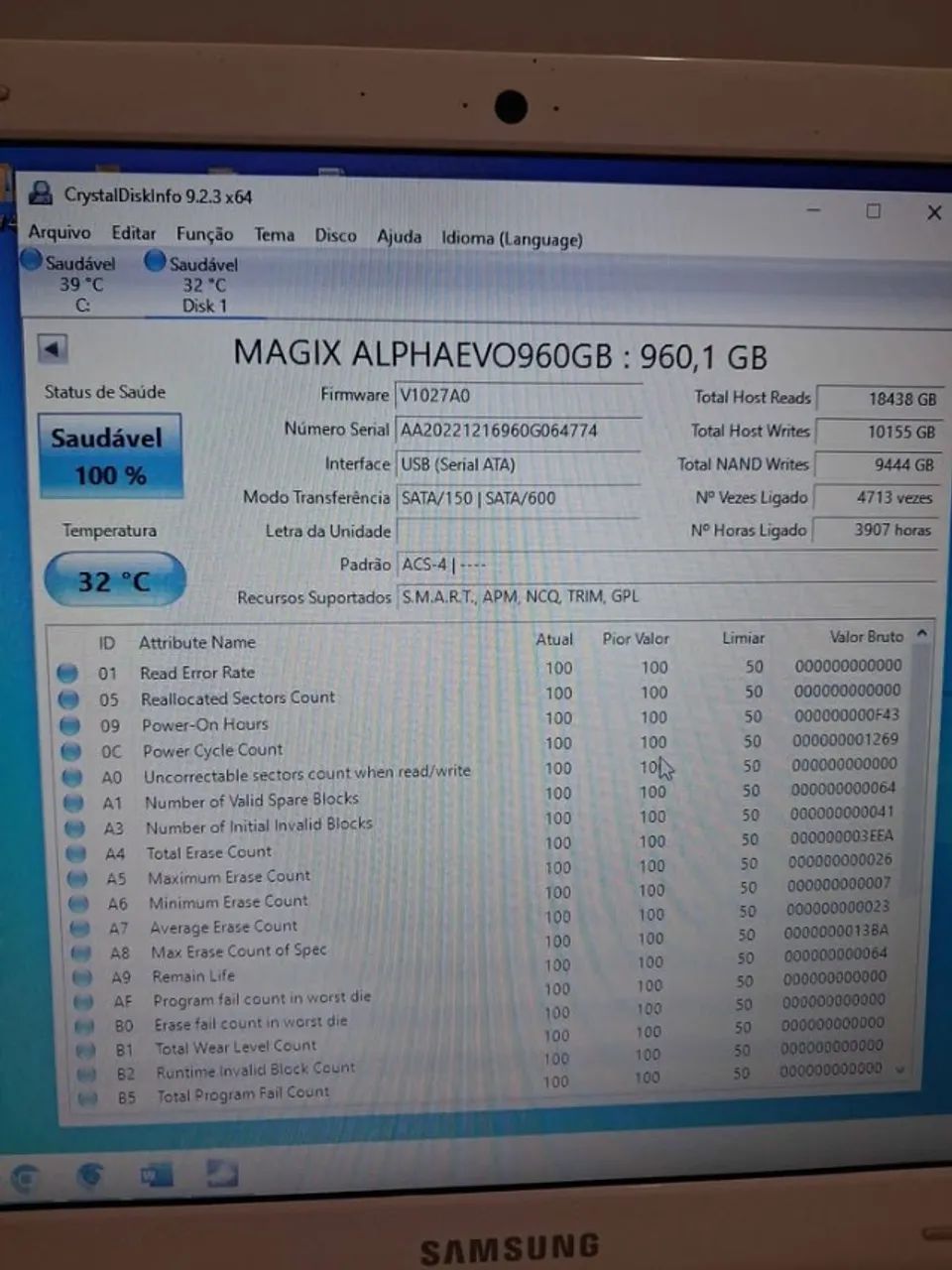Open the taskbar icon right of Word

click(x=222, y=1174)
